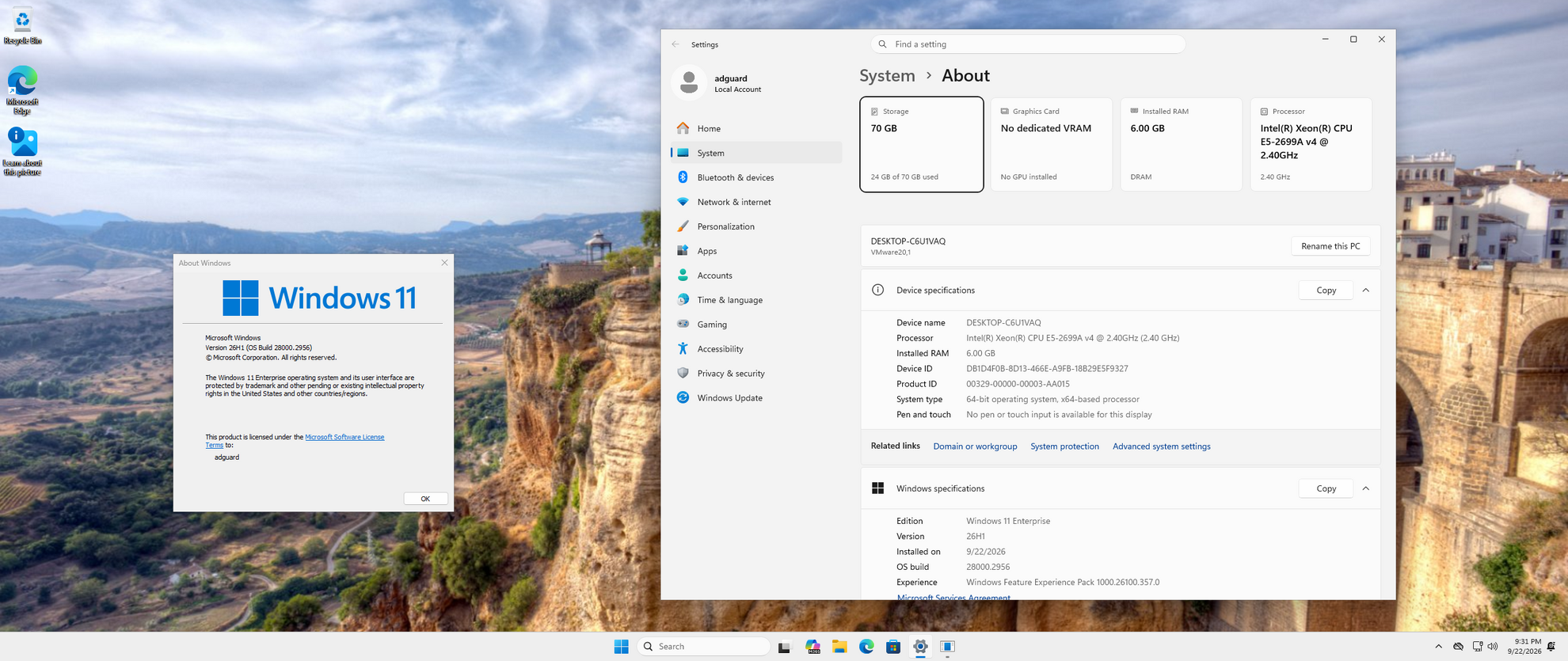Viewport: 1568px width, 661px height.
Task: Click the Edition value Windows 11 Enterprise
Action: 1008,521
